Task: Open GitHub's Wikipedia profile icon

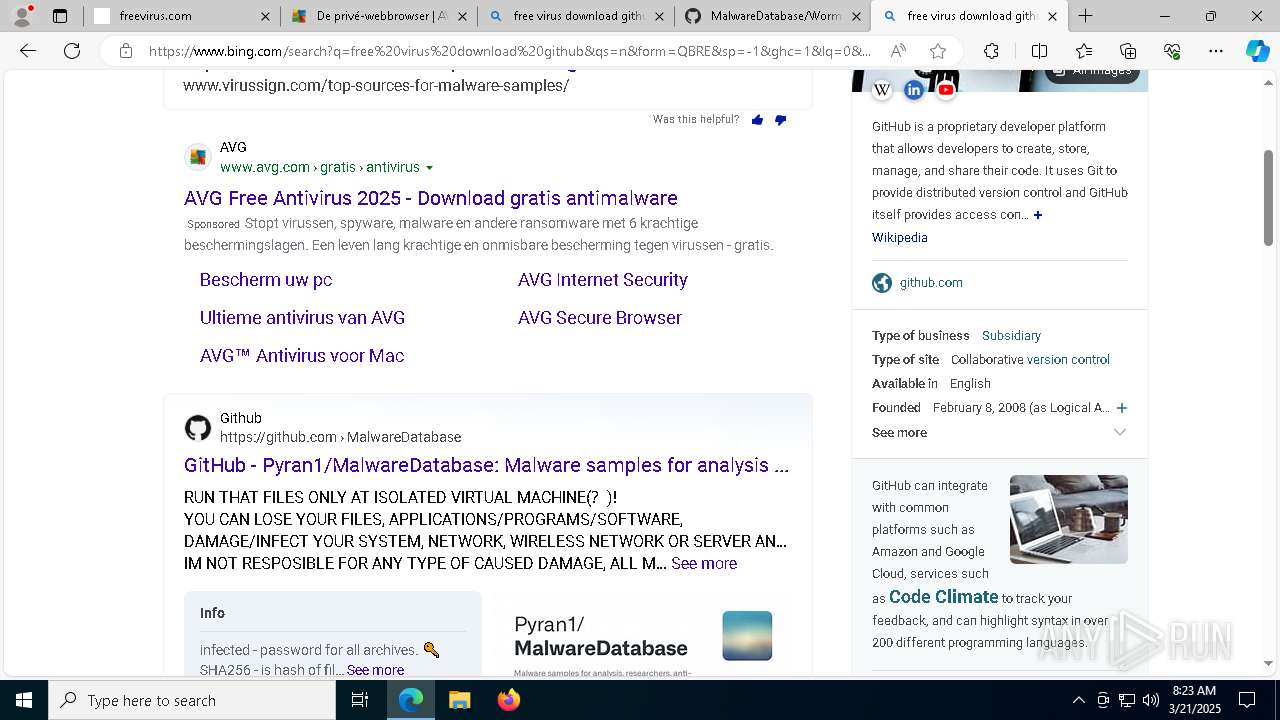Action: point(882,90)
